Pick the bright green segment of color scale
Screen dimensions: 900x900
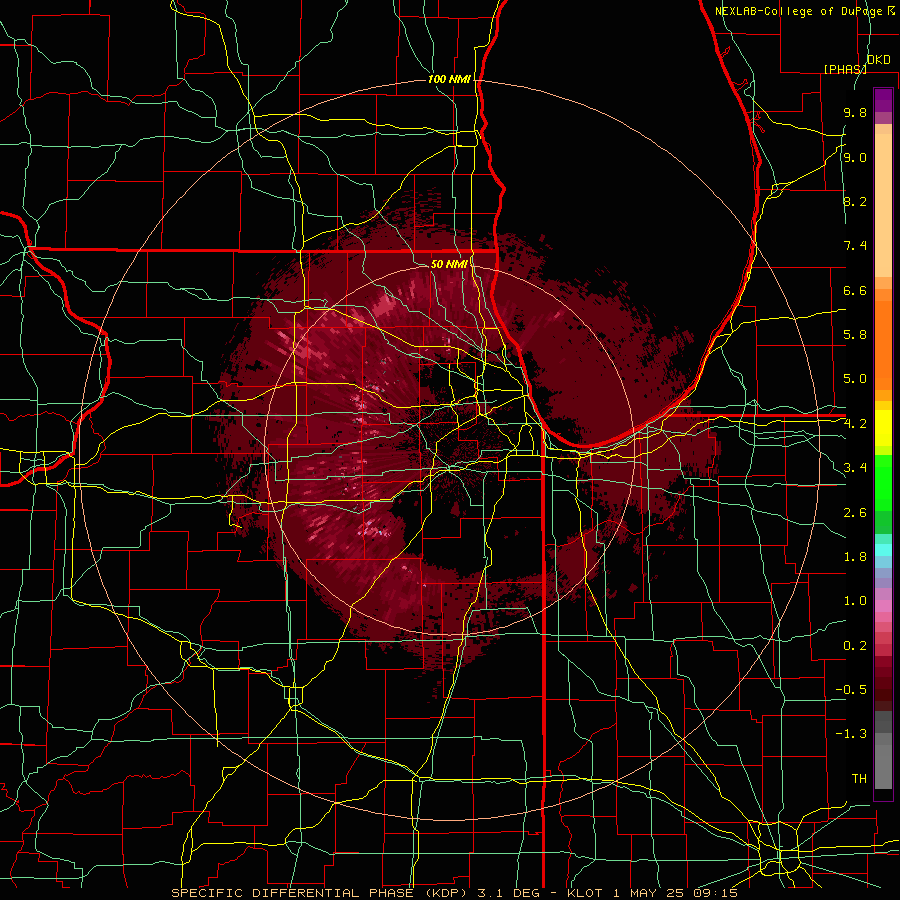point(883,485)
